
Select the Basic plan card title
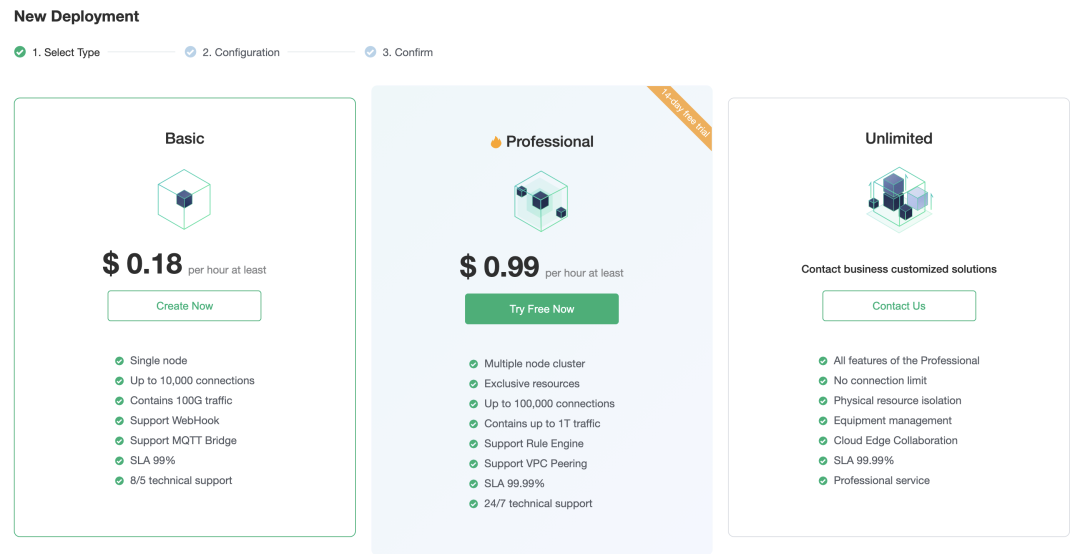click(185, 139)
